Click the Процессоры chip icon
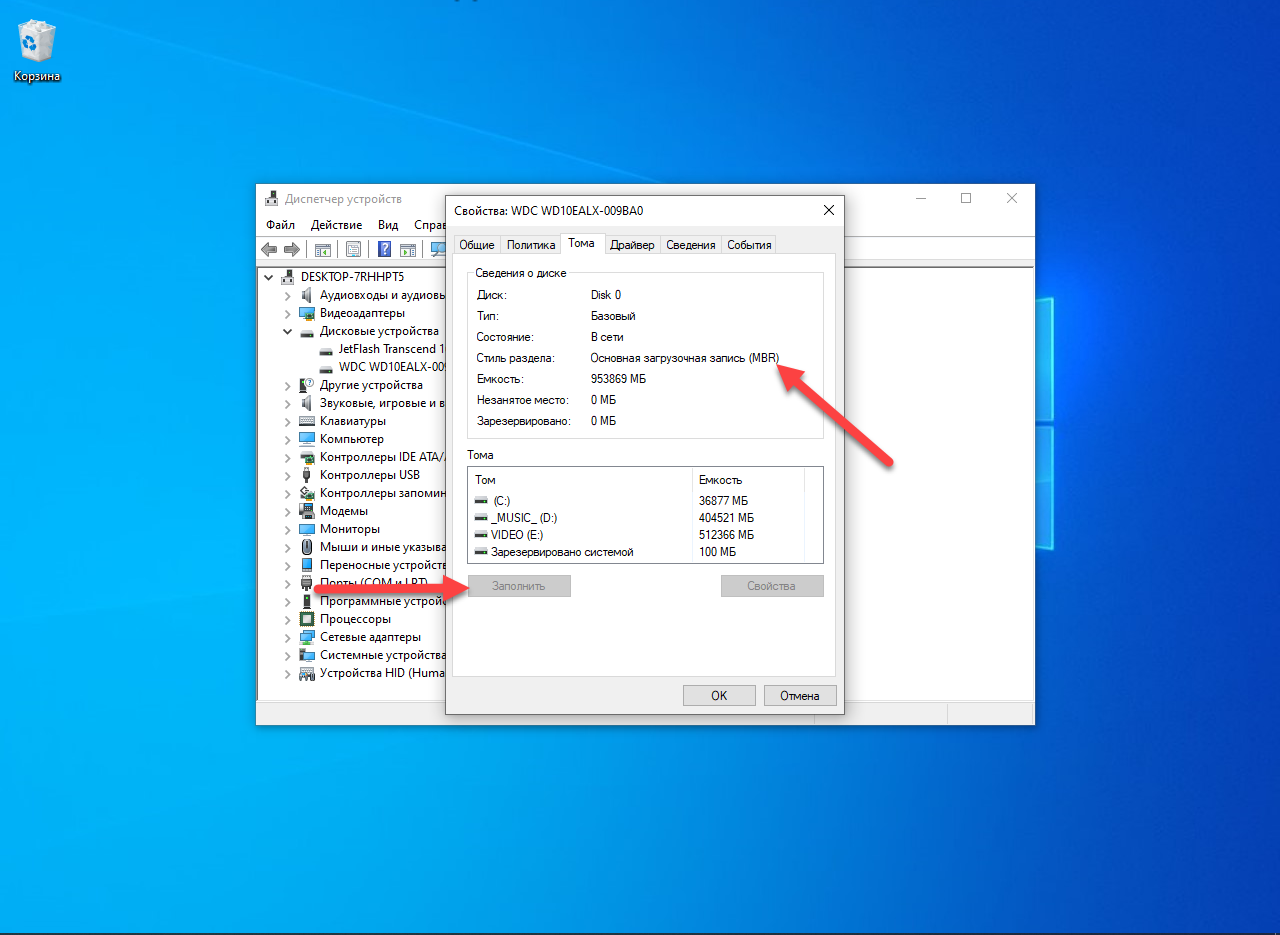The width and height of the screenshot is (1280, 935). pos(307,619)
